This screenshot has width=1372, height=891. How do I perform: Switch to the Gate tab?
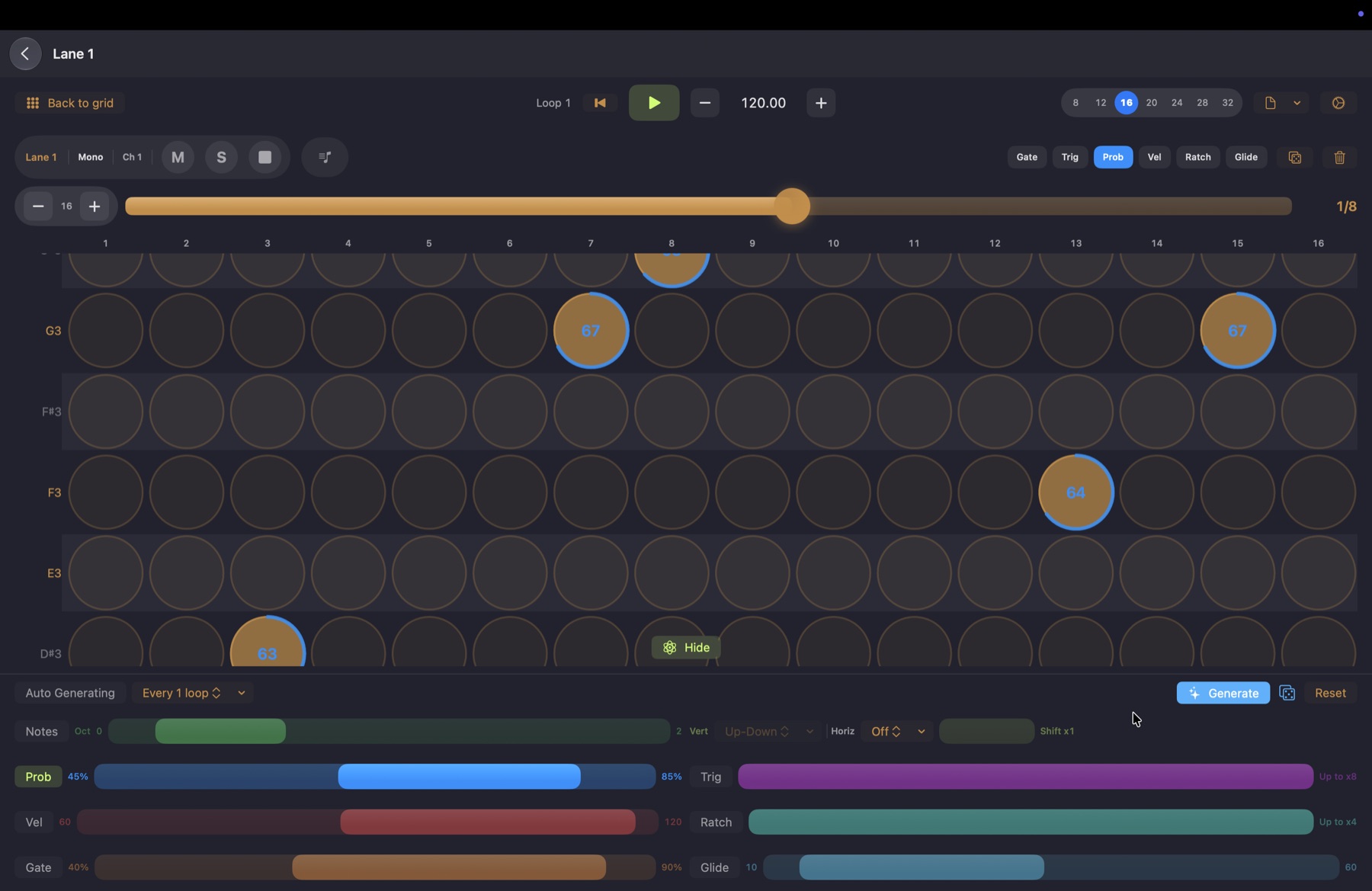(1027, 157)
